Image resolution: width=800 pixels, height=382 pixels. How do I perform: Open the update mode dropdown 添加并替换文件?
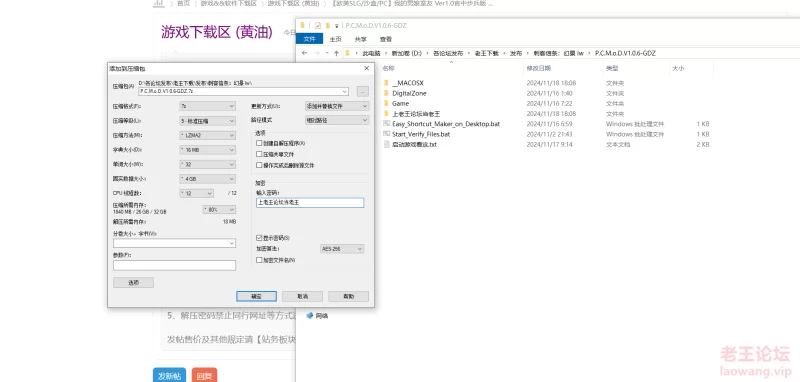pos(337,106)
